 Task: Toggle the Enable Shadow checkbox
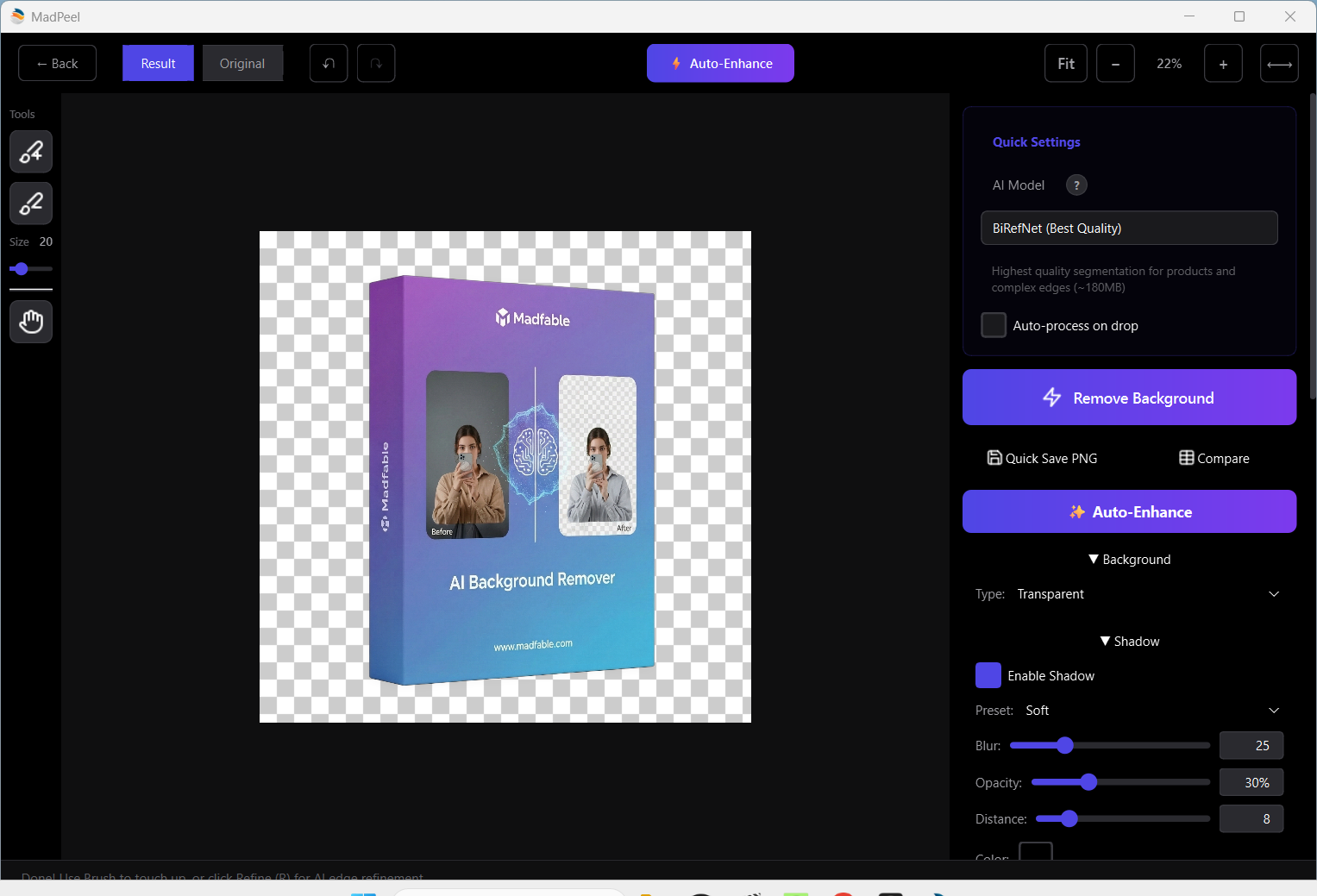point(988,675)
